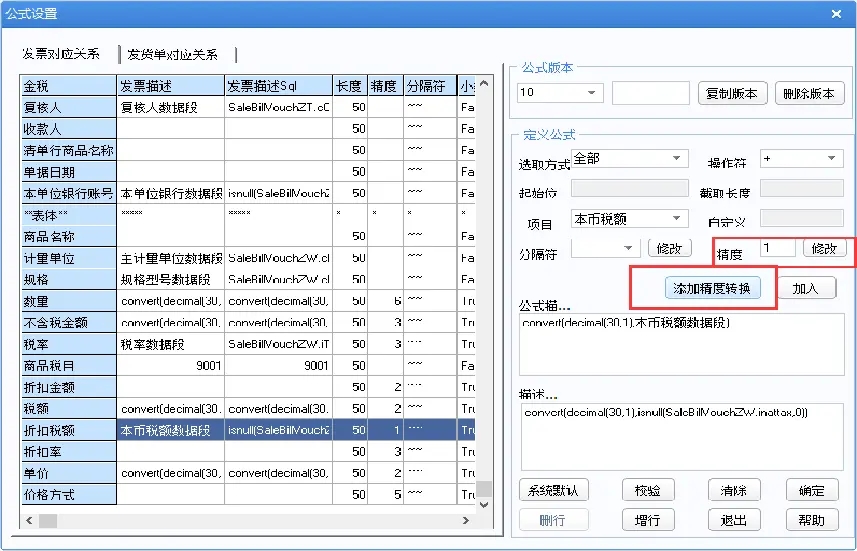Screen dimensions: 857x551
Task: Click the 截取长度 input field
Action: coord(801,188)
